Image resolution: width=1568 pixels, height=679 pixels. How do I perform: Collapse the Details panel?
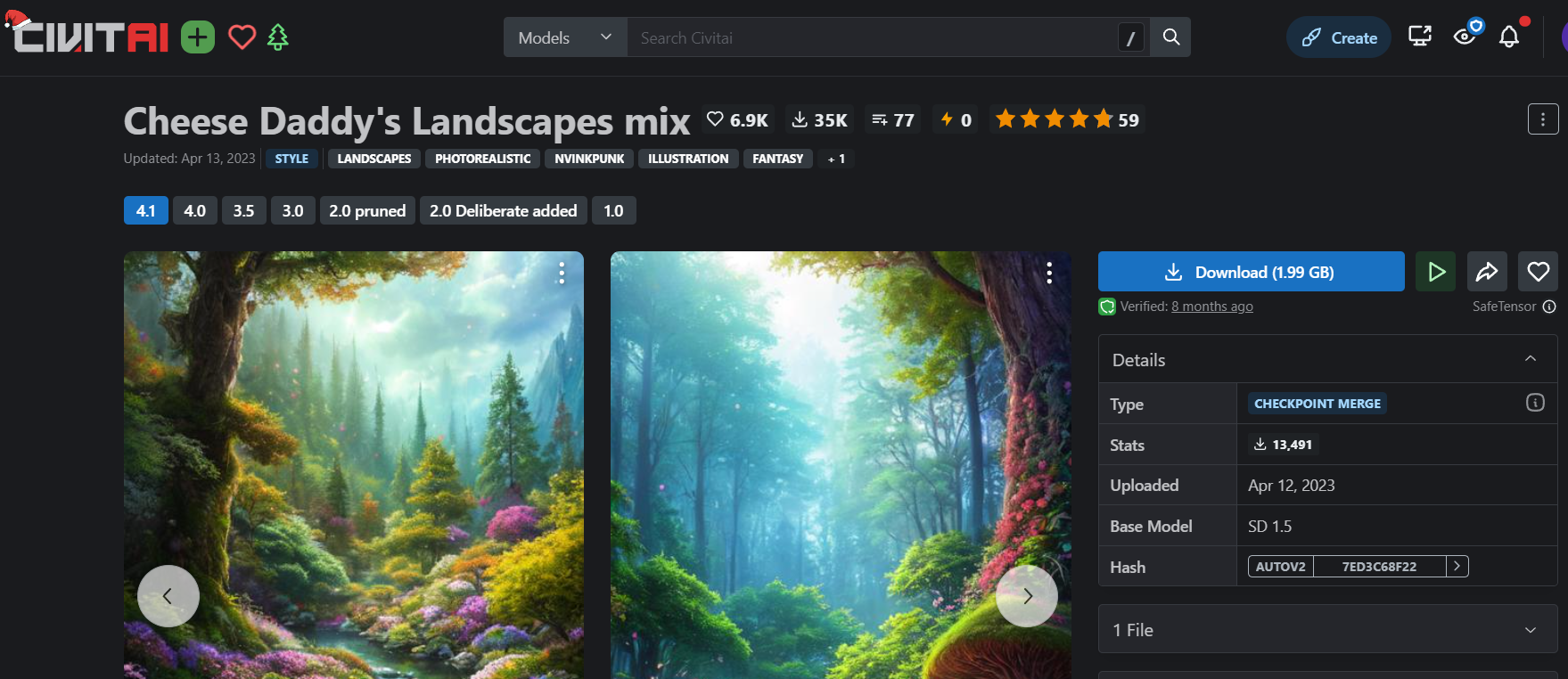pos(1530,359)
